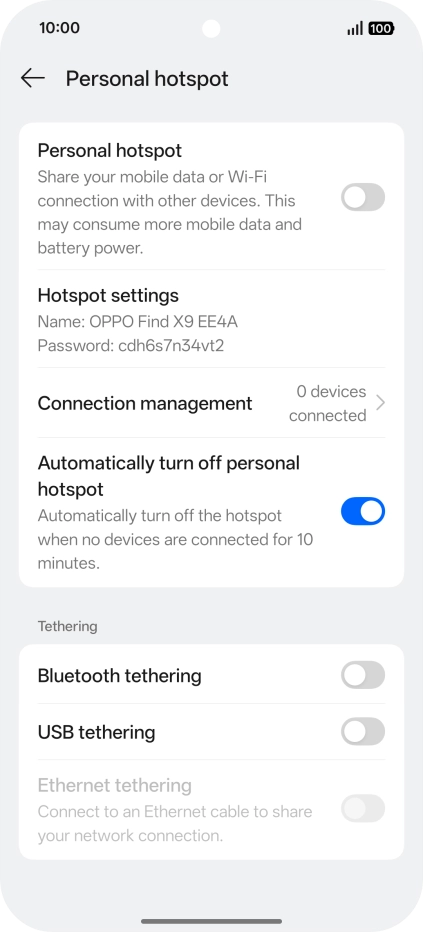The image size is (423, 932).
Task: Tap the battery level indicator
Action: pyautogui.click(x=381, y=28)
